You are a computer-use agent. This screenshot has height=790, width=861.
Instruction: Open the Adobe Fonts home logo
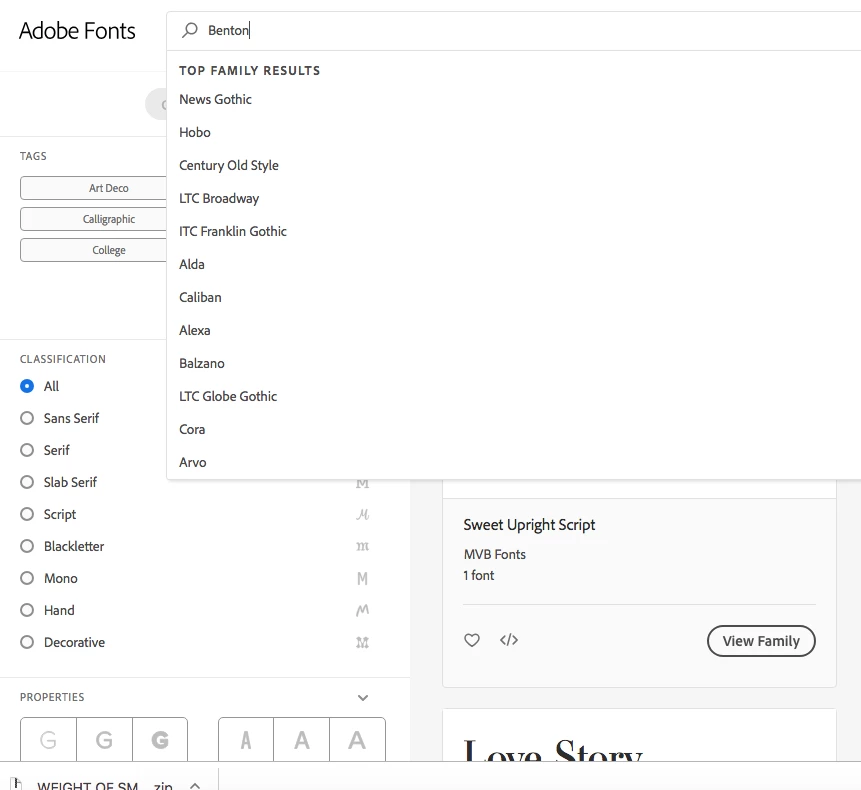(77, 31)
